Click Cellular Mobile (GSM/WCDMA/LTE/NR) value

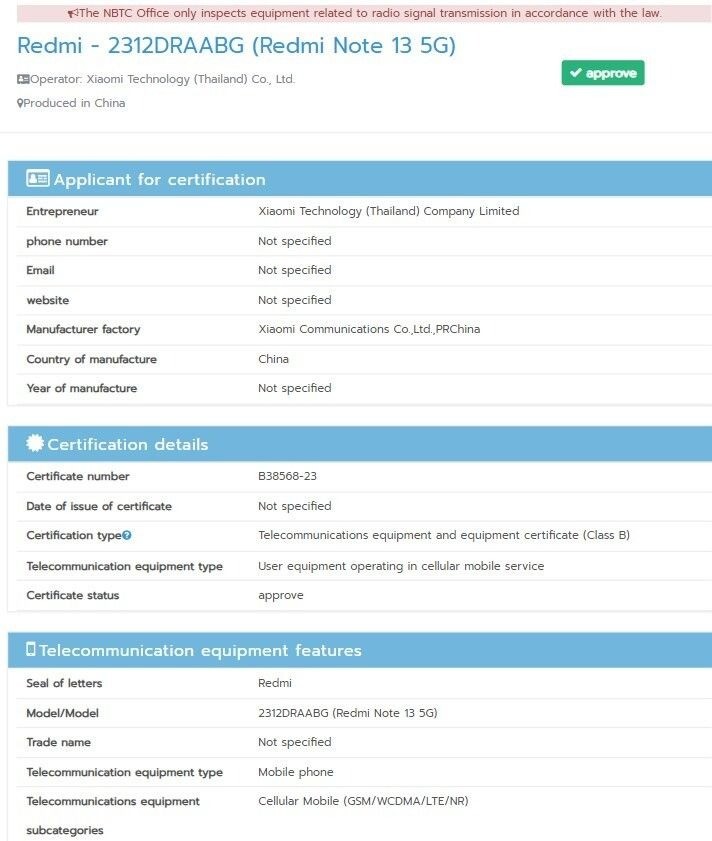363,801
